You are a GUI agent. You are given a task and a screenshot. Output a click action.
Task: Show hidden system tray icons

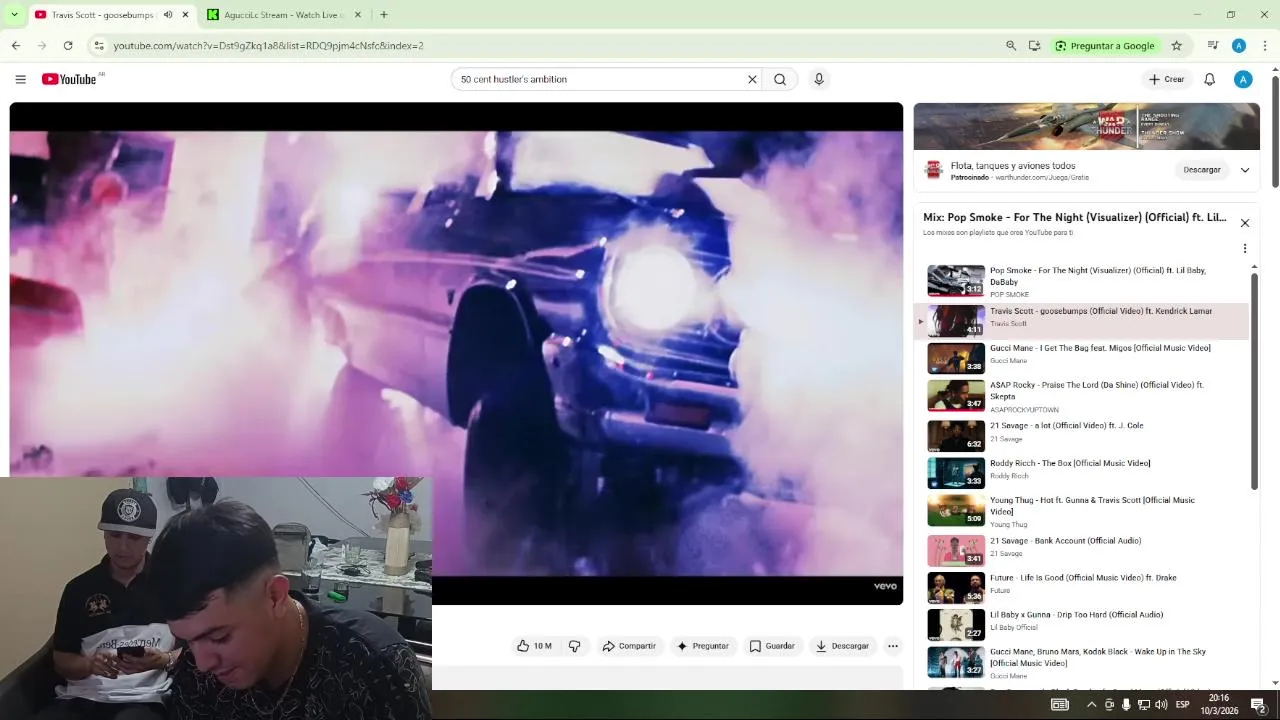pos(1091,705)
